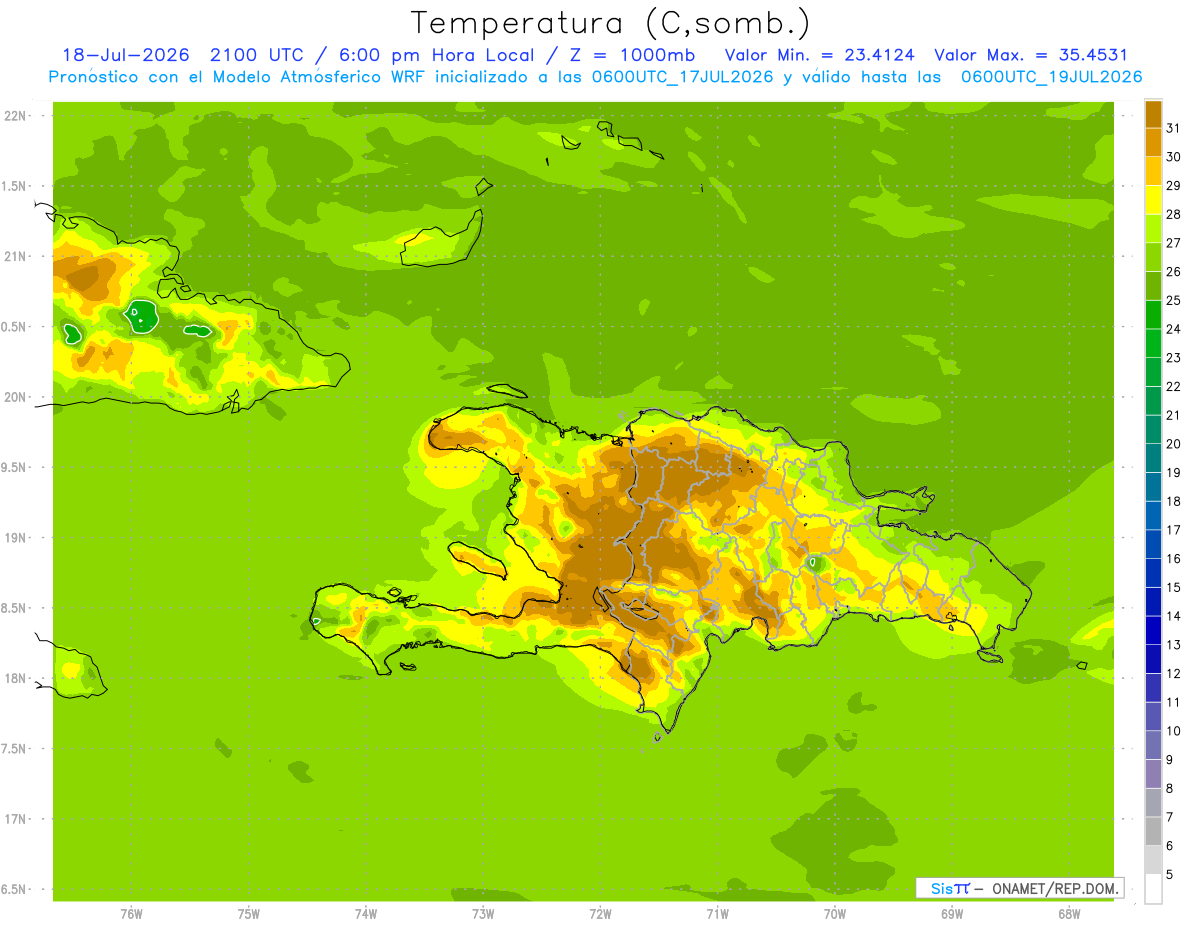Click the legend label '14'
Image resolution: width=1200 pixels, height=927 pixels.
[1173, 616]
